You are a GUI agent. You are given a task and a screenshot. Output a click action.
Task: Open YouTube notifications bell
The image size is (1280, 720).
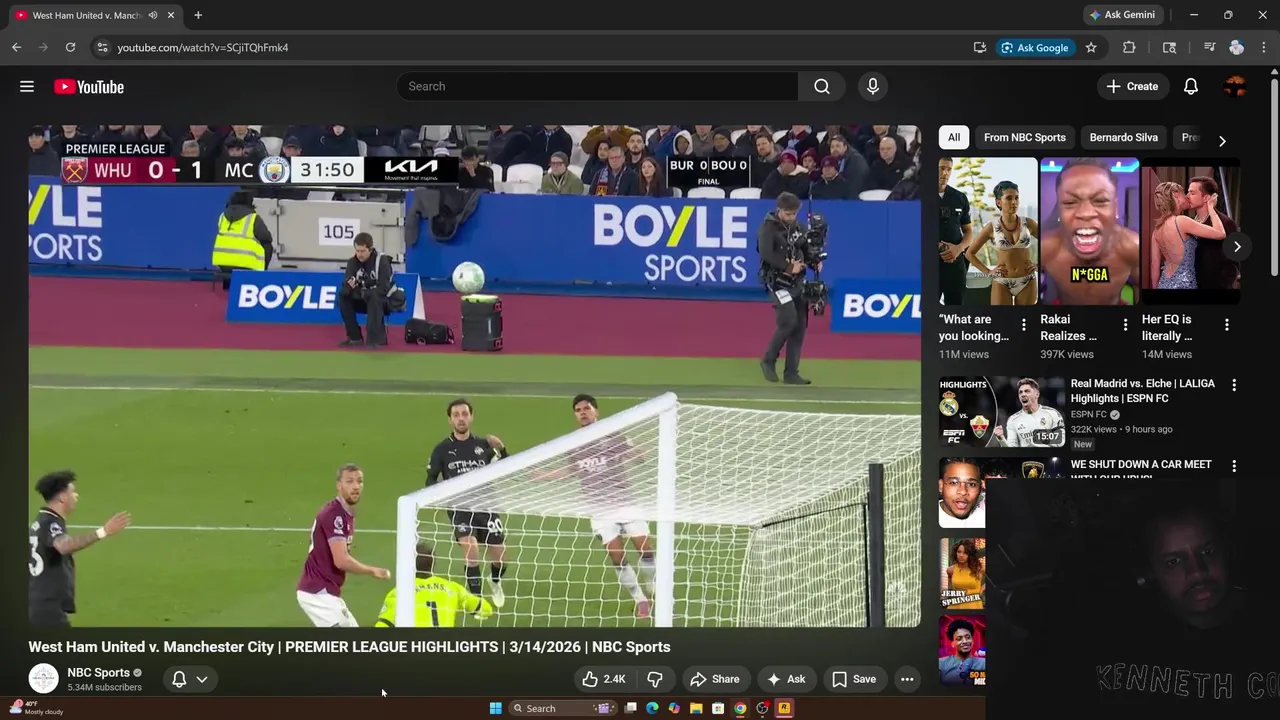coord(1191,87)
